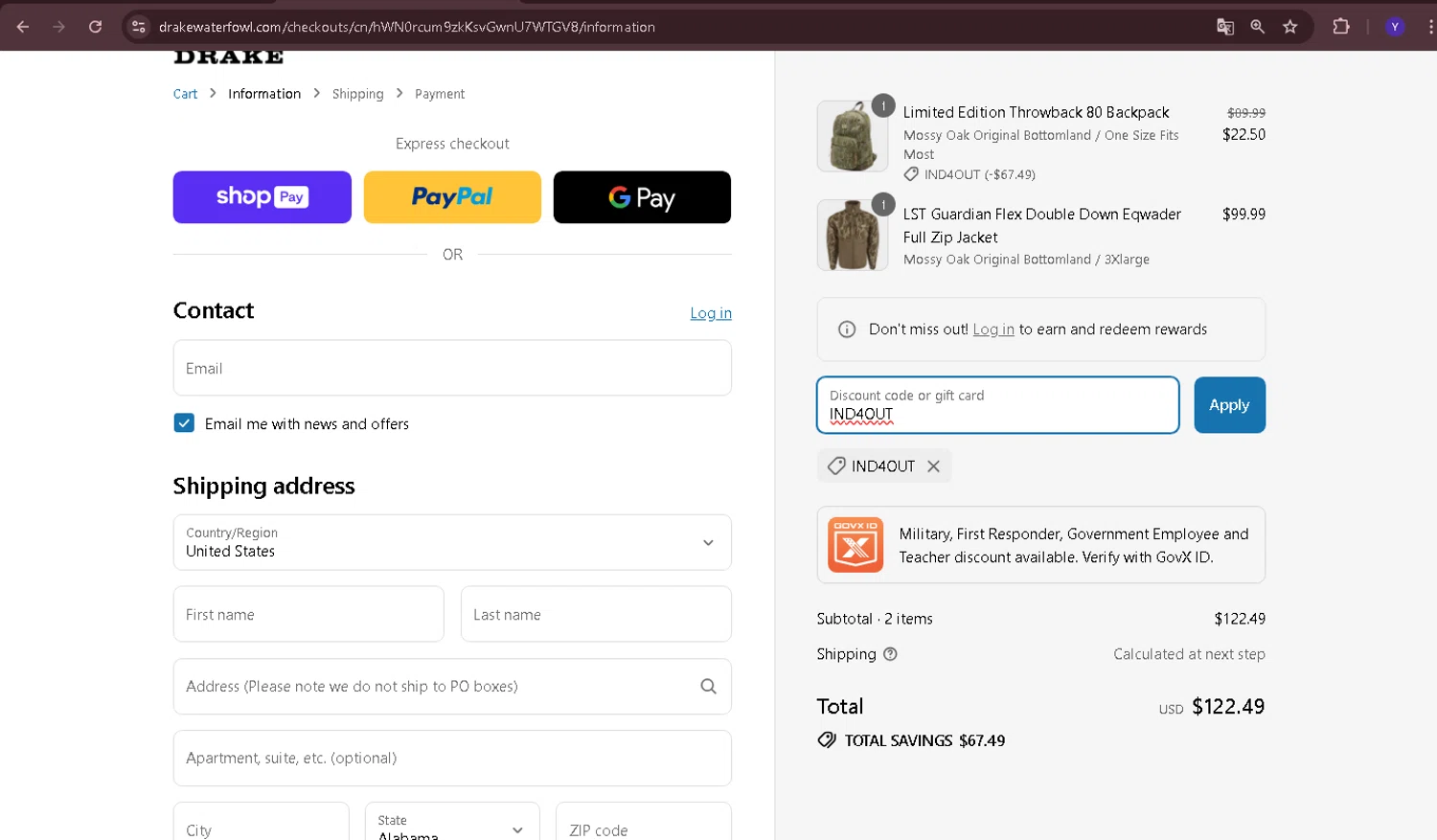Go back using the browser back arrow
Viewport: 1437px width, 840px height.
pos(23,27)
